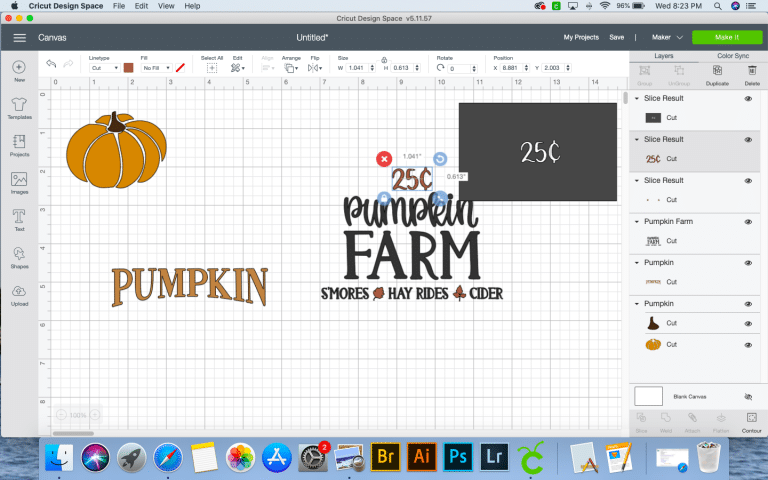Screen dimensions: 768x480
Task: Click the rotate handle on 25¢ selection
Action: (440, 159)
